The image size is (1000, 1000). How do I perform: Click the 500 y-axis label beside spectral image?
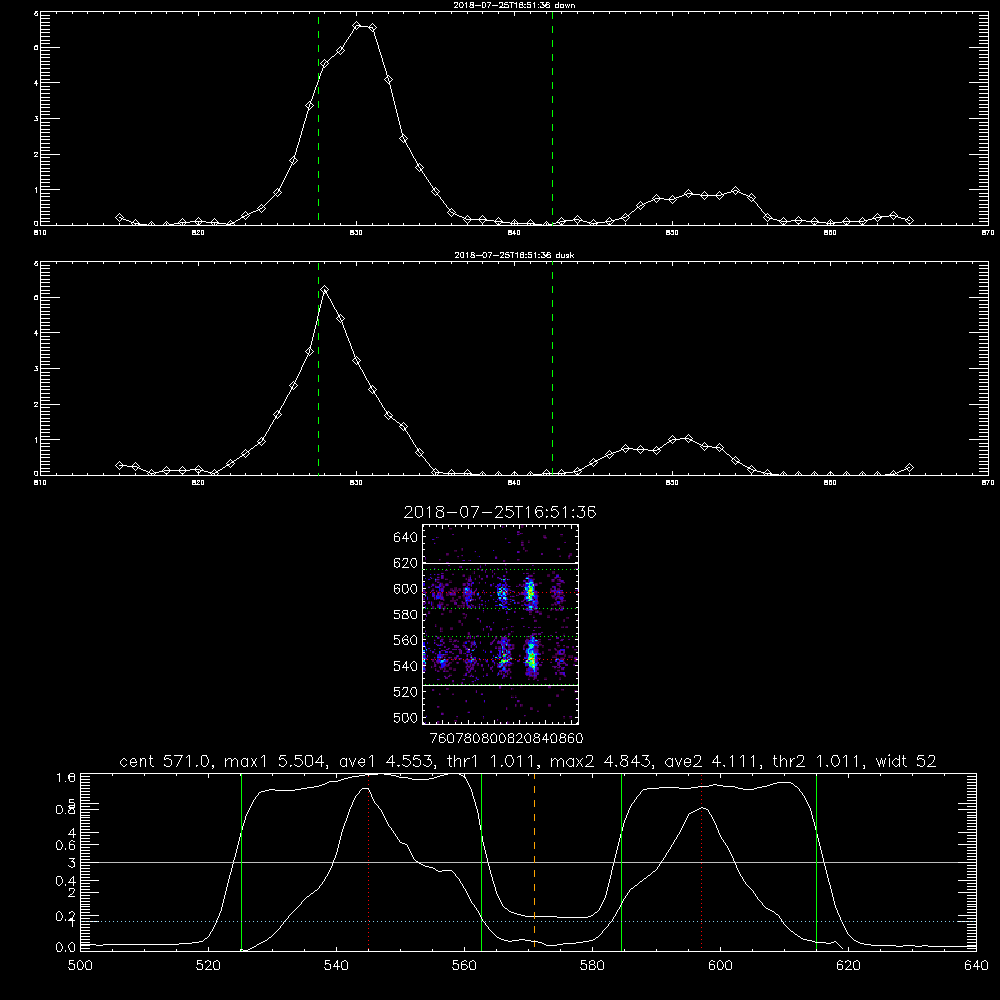pos(406,717)
